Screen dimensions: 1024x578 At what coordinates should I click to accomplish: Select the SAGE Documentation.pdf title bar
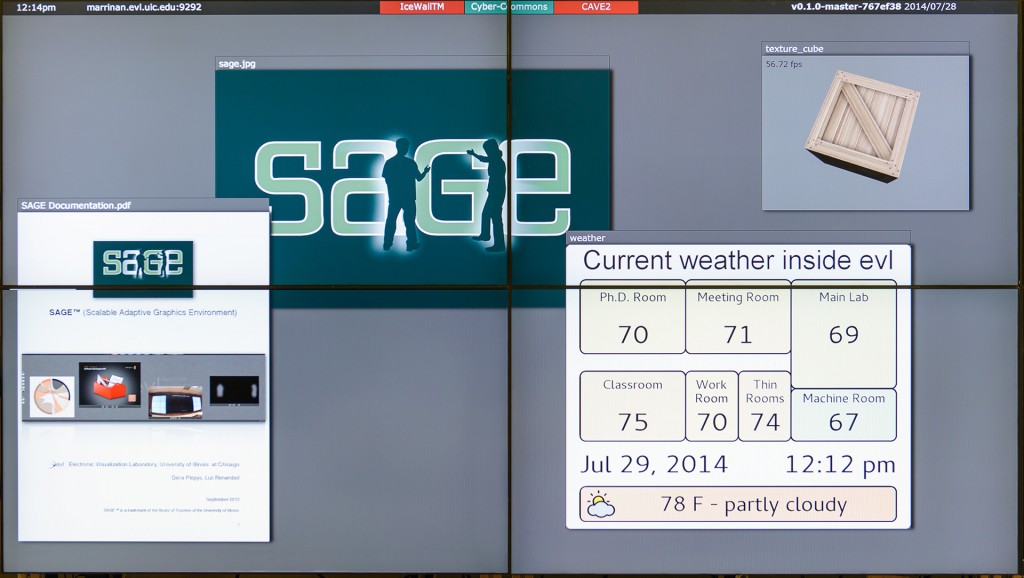pyautogui.click(x=143, y=205)
